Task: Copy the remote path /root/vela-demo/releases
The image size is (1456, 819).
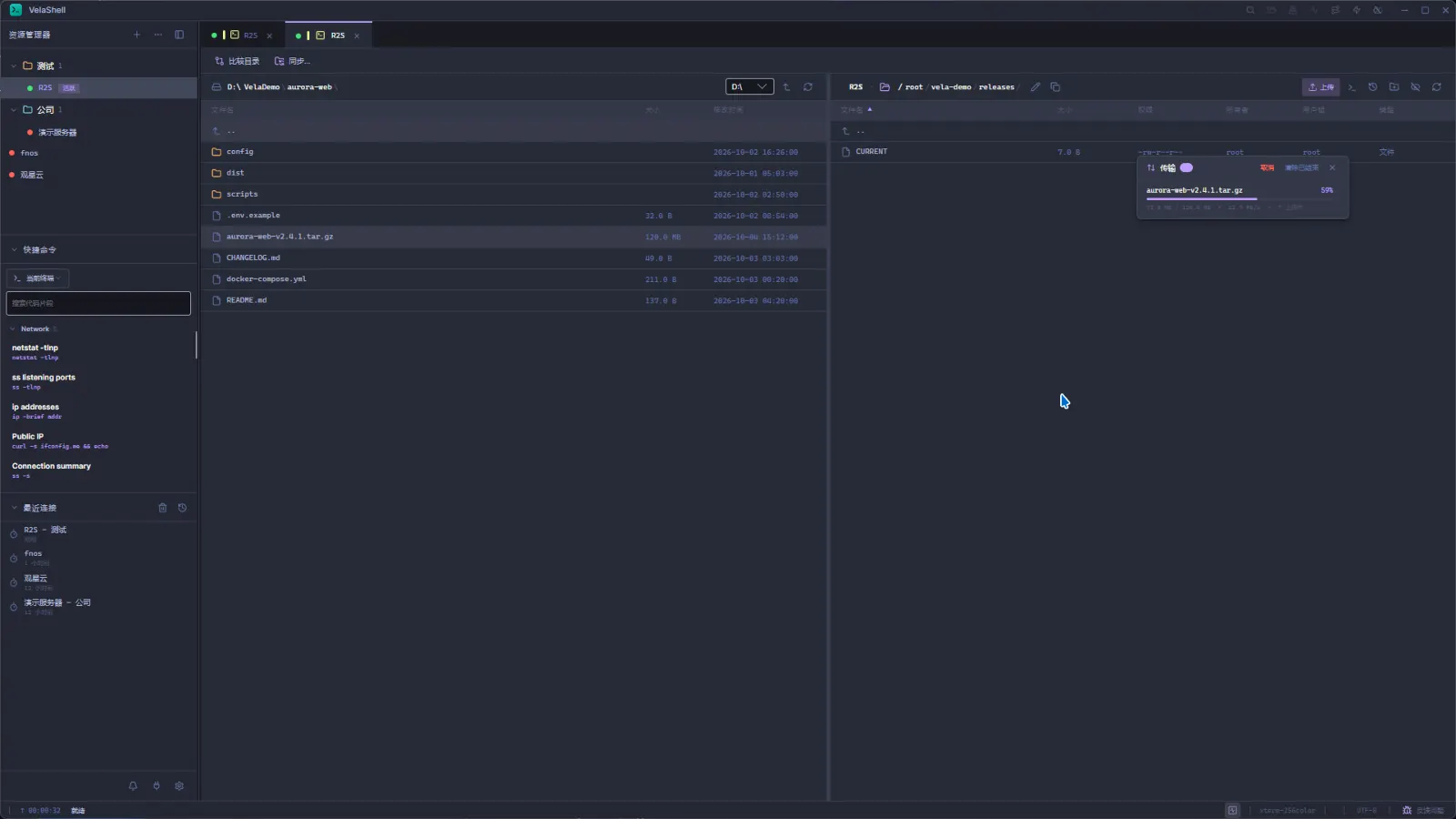Action: [x=1056, y=87]
